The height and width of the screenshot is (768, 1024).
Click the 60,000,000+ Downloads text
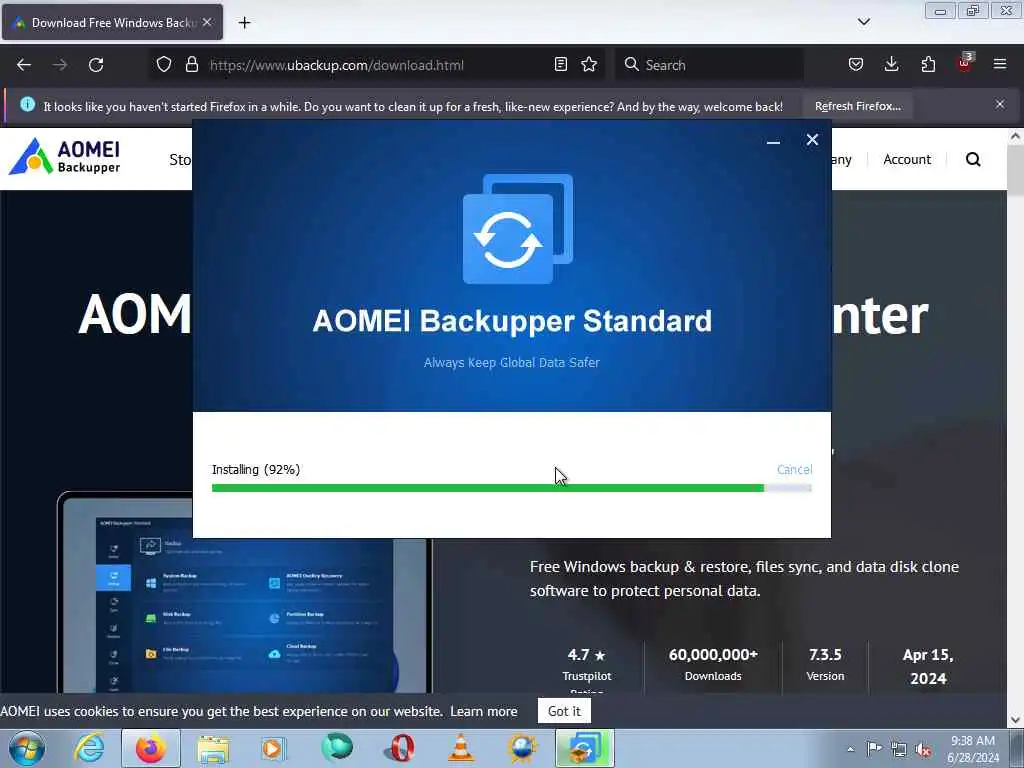(713, 665)
